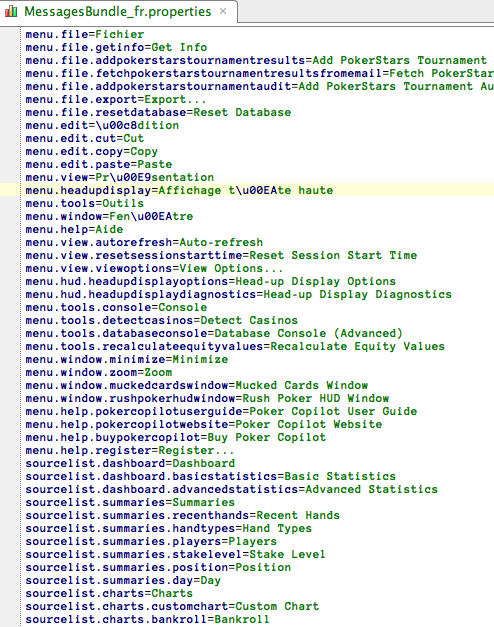Screen dimensions: 494x627
Task: Click the line menu.view.autorefresh=Auto-refresh
Action: (144, 242)
